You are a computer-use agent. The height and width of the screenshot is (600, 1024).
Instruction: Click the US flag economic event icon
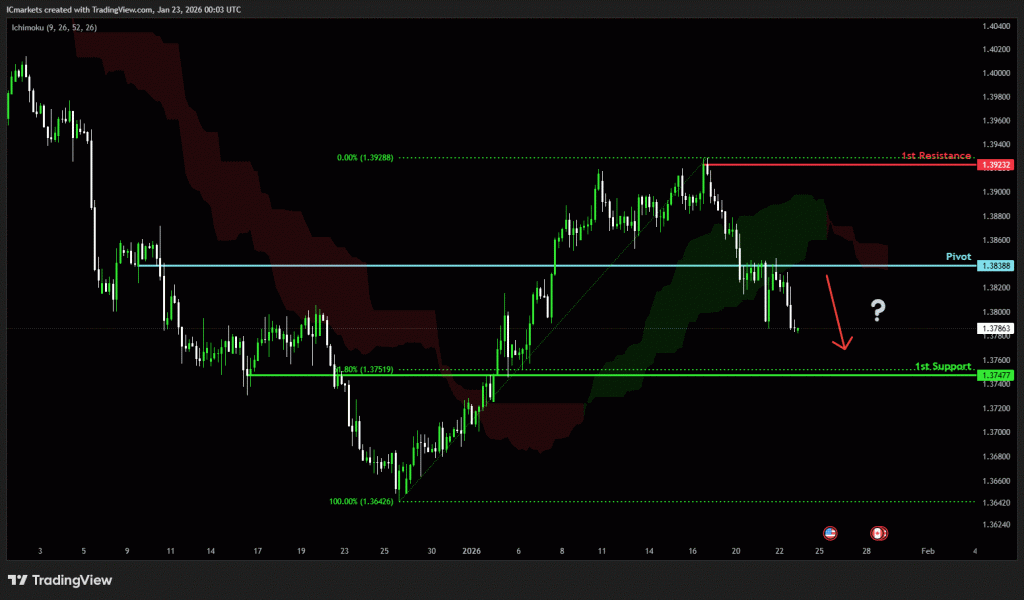(829, 533)
